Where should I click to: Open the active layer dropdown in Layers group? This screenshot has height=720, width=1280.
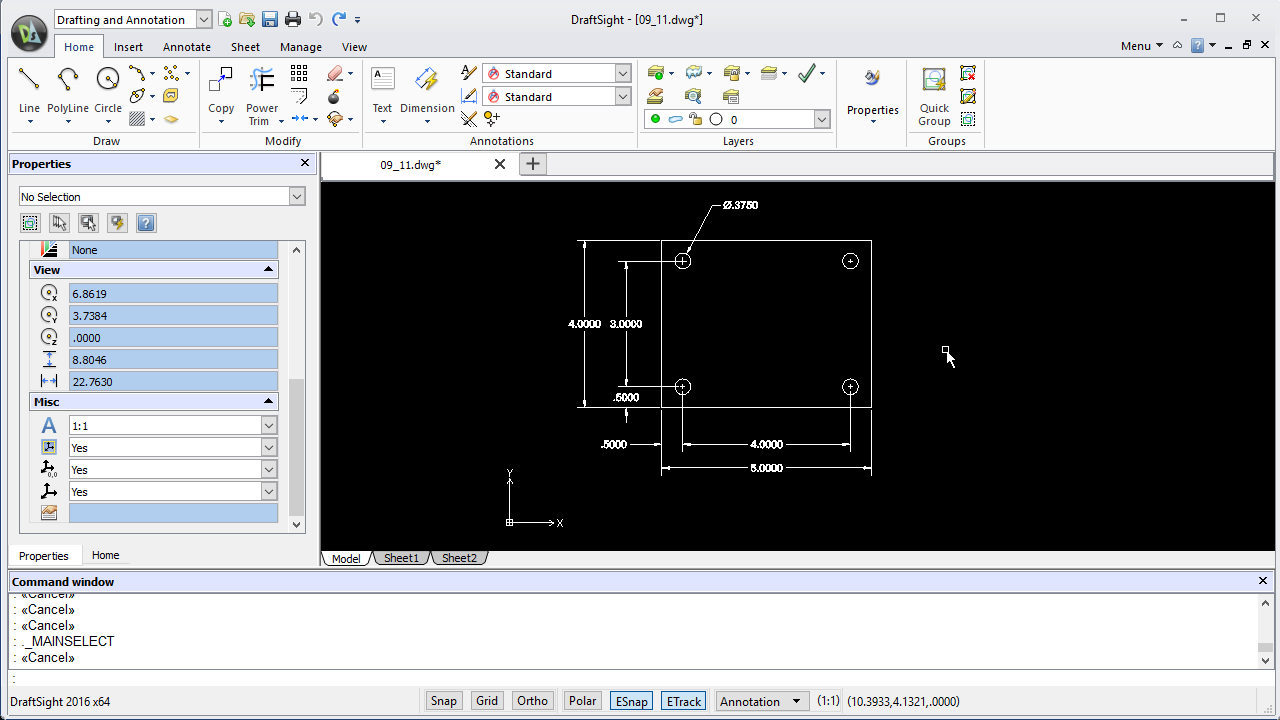click(821, 119)
